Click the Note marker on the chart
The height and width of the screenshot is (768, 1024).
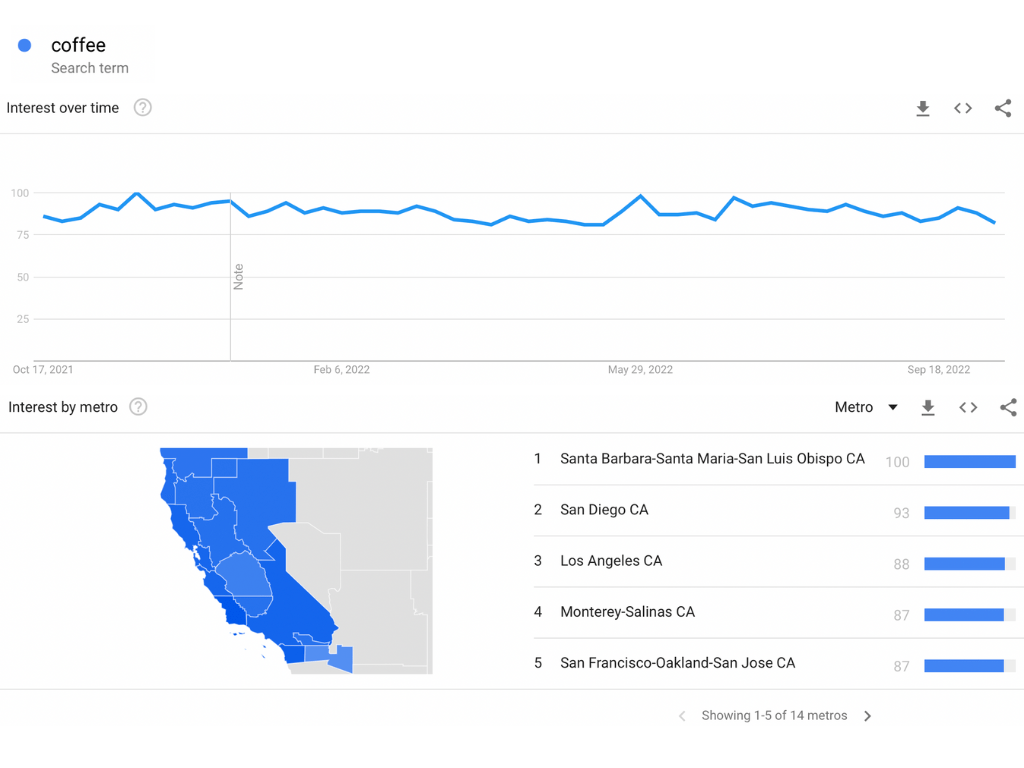(238, 277)
